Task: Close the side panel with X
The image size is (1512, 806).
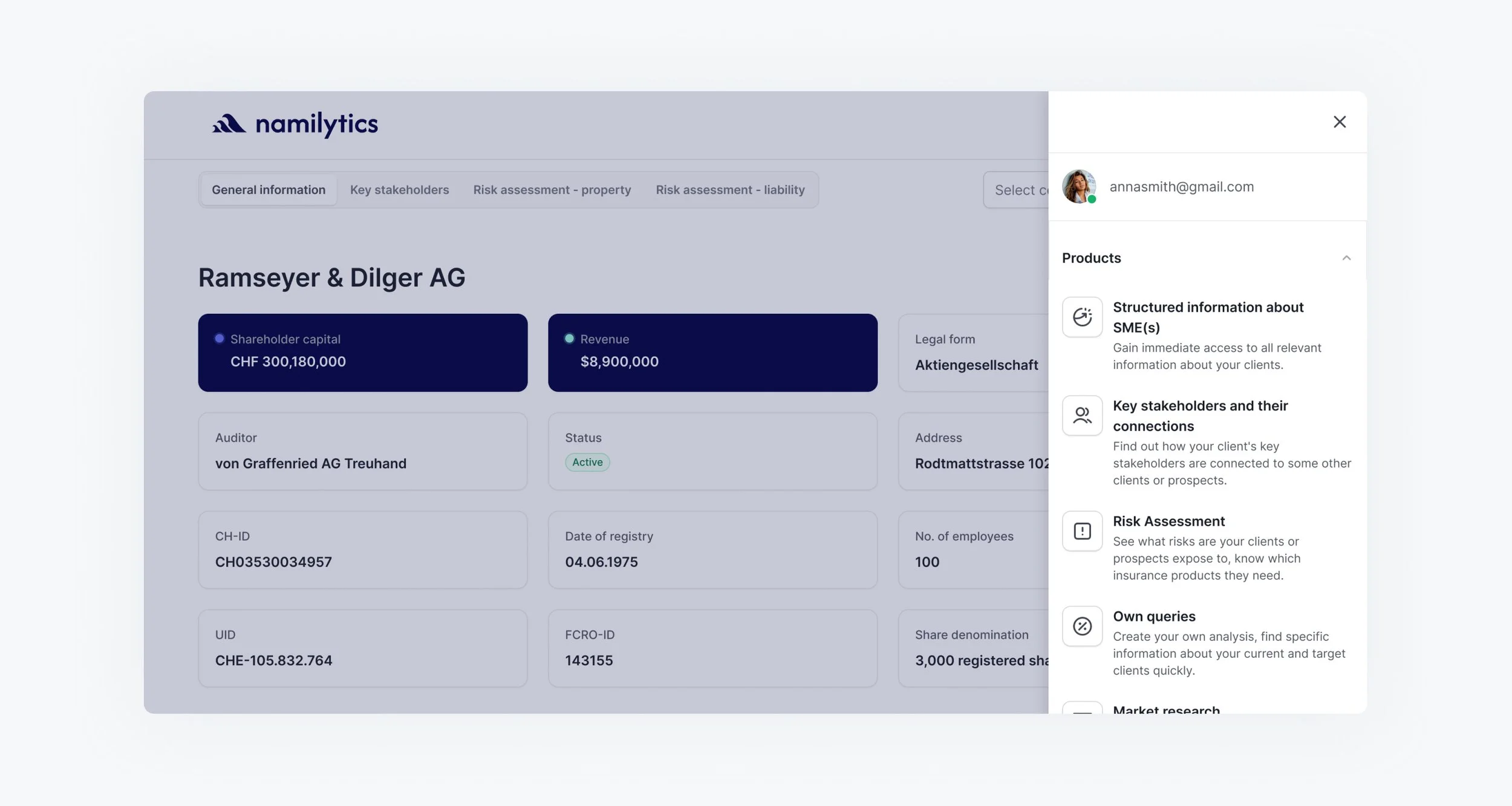Action: click(x=1339, y=122)
